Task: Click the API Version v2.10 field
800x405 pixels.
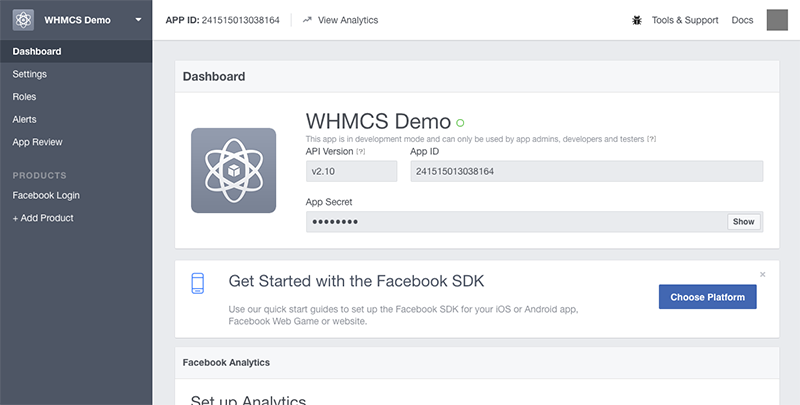Action: [352, 171]
